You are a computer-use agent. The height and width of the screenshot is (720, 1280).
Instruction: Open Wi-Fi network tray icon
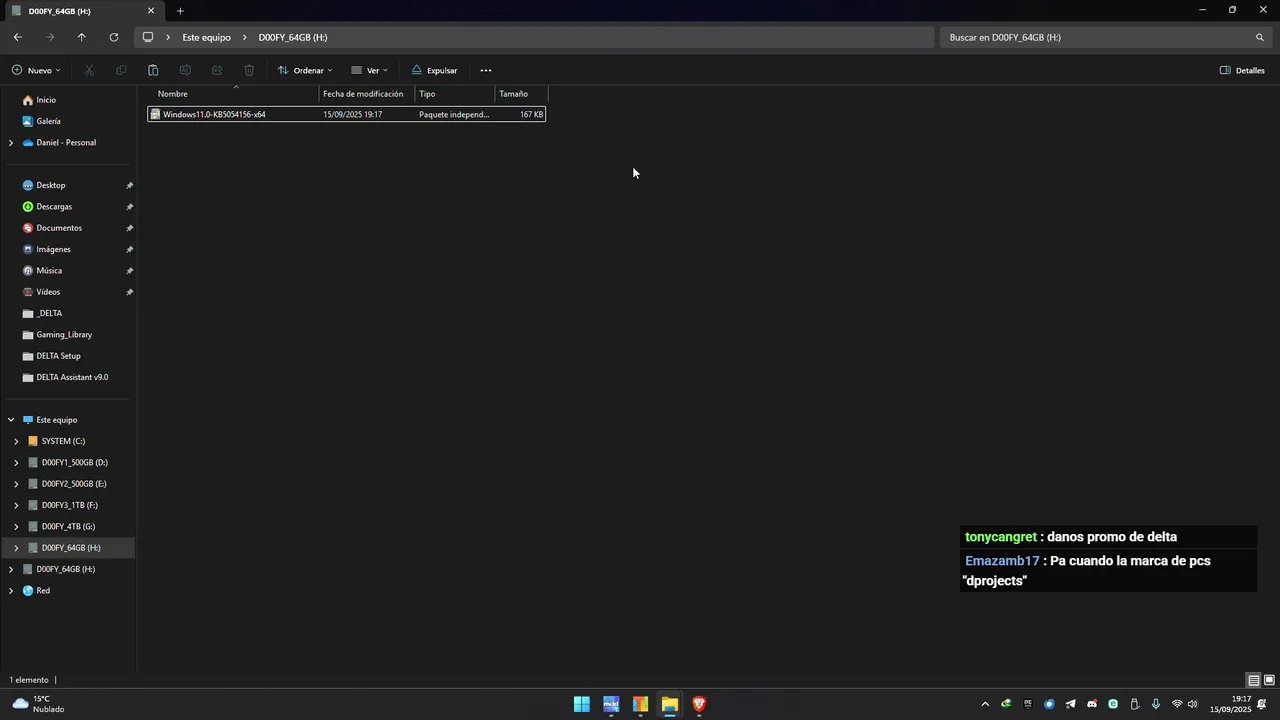[x=1177, y=704]
